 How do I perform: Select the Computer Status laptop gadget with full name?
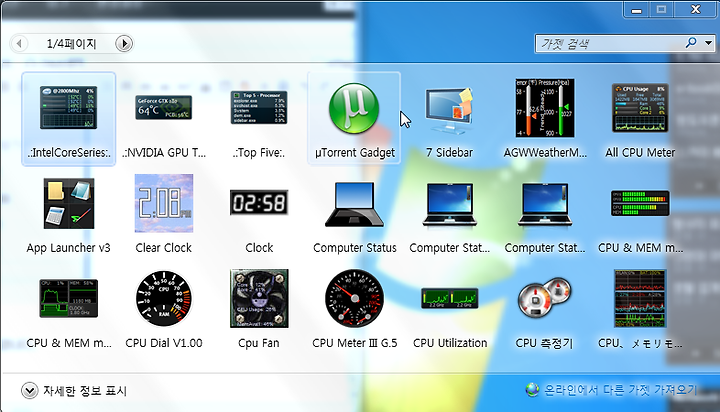pyautogui.click(x=354, y=204)
